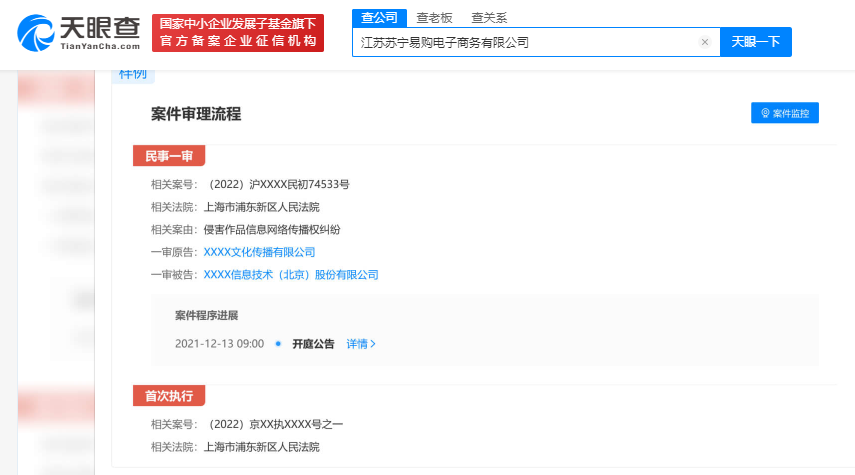
Task: Click the 案件监控 button
Action: tap(785, 113)
